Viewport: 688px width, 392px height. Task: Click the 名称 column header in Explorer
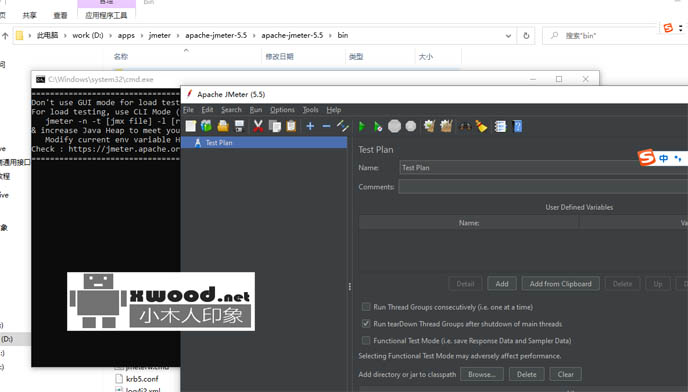tap(121, 57)
